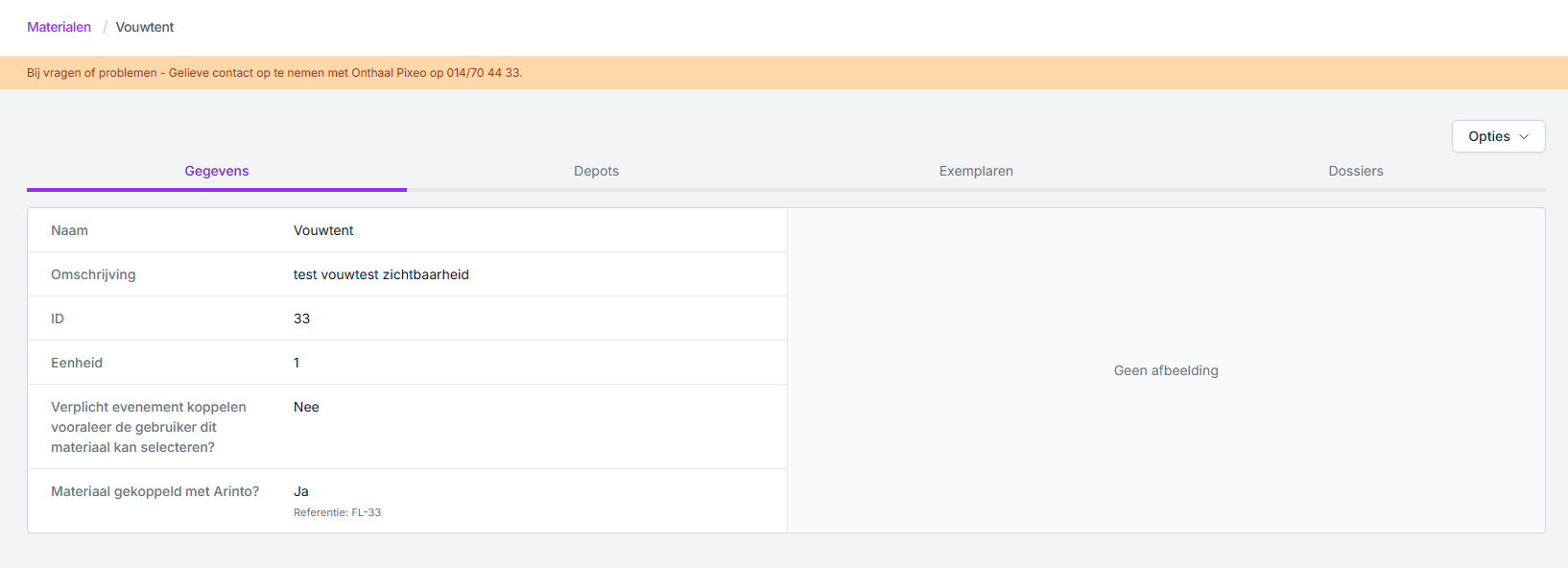The image size is (1568, 568).
Task: Select the Gegevens tab
Action: (217, 171)
